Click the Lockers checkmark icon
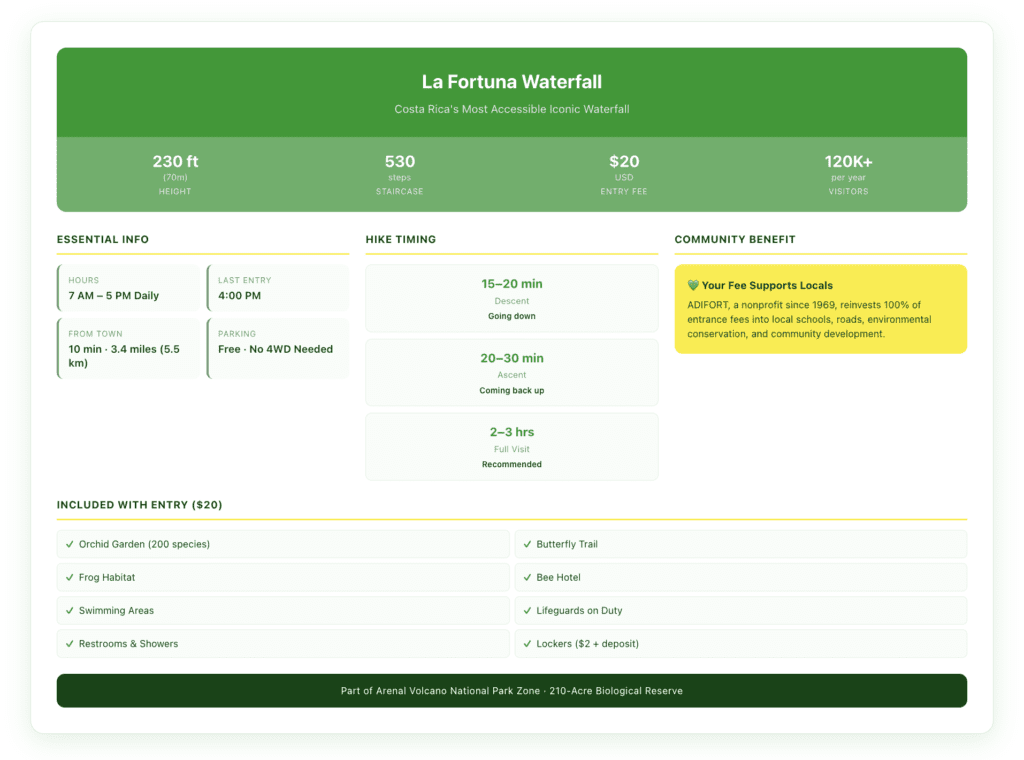The width and height of the screenshot is (1024, 760). pos(527,644)
